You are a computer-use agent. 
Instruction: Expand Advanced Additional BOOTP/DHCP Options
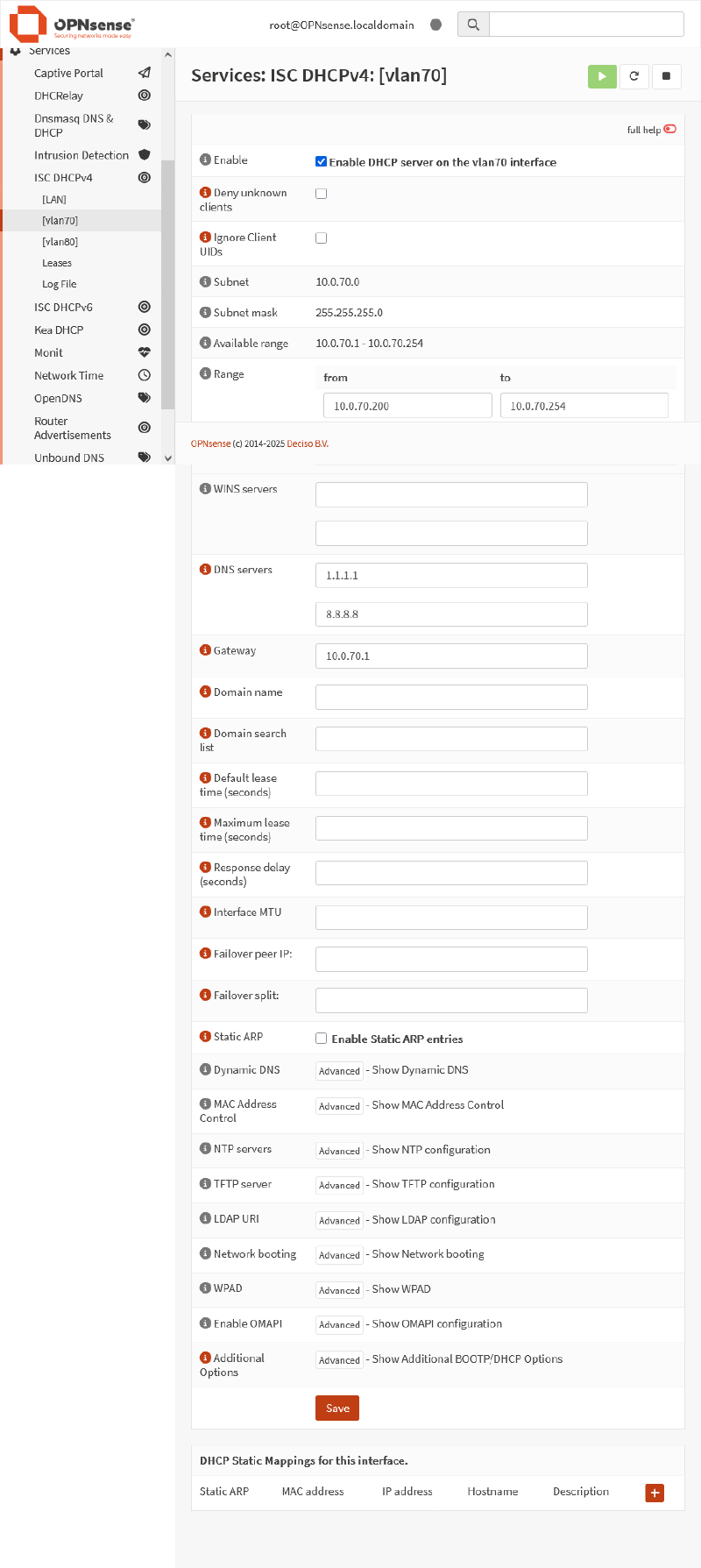coord(339,1360)
